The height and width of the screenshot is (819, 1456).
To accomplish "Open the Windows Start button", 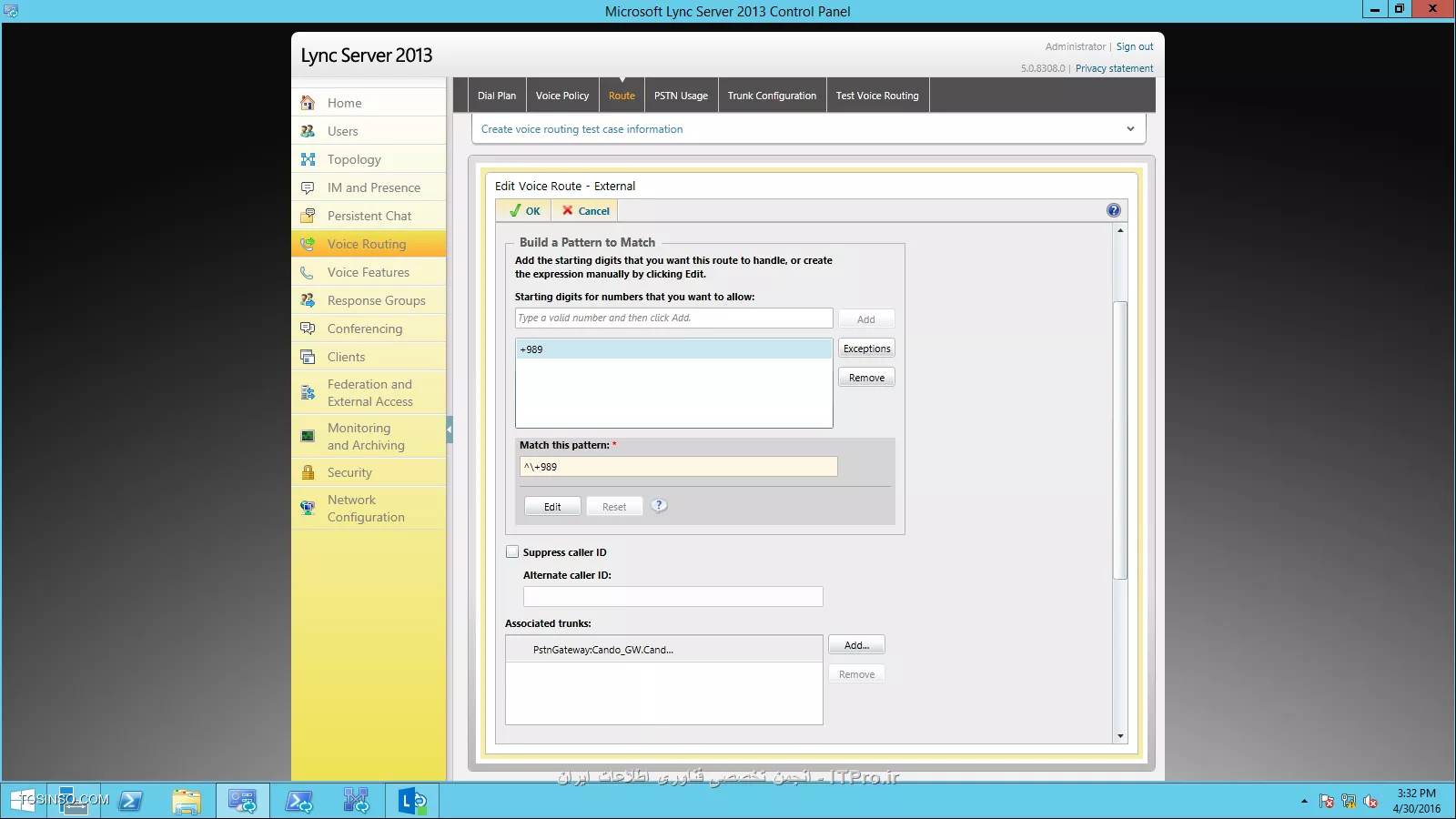I will (x=23, y=801).
